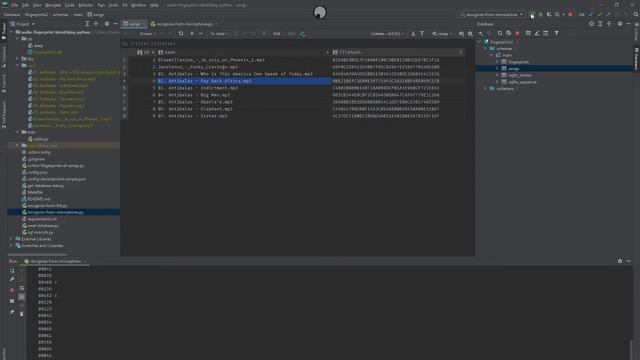
Task: Open the Window menu
Action: (x=138, y=5)
